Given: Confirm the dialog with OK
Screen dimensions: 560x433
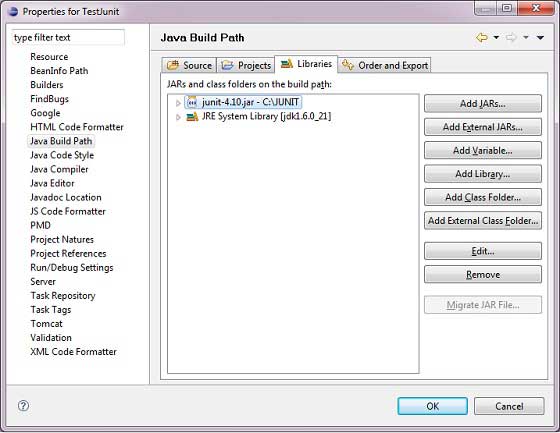Looking at the screenshot, I should (432, 406).
